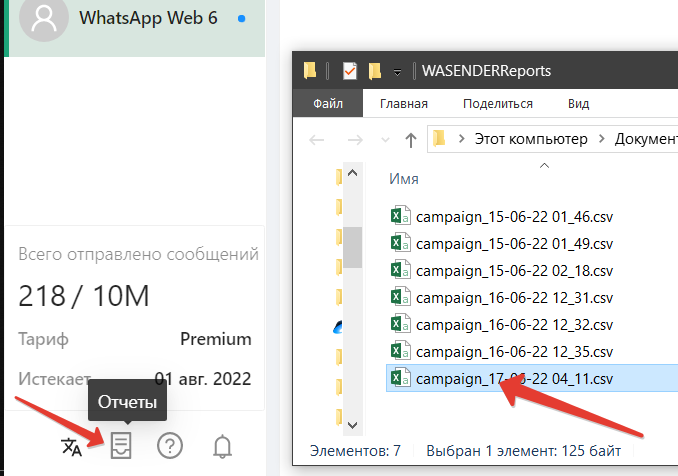Click the translate language icon

[71, 446]
